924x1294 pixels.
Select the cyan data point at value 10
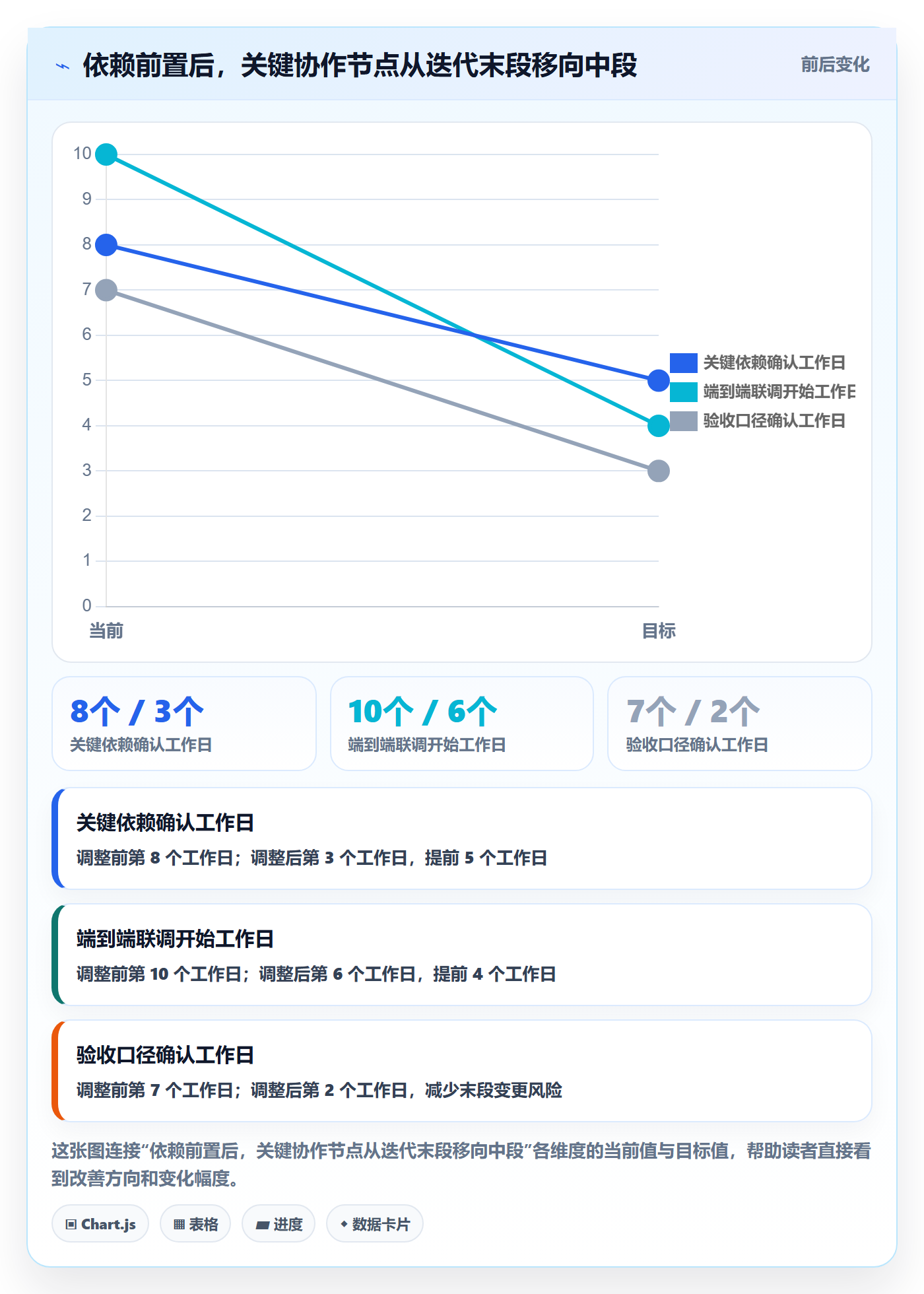click(106, 154)
